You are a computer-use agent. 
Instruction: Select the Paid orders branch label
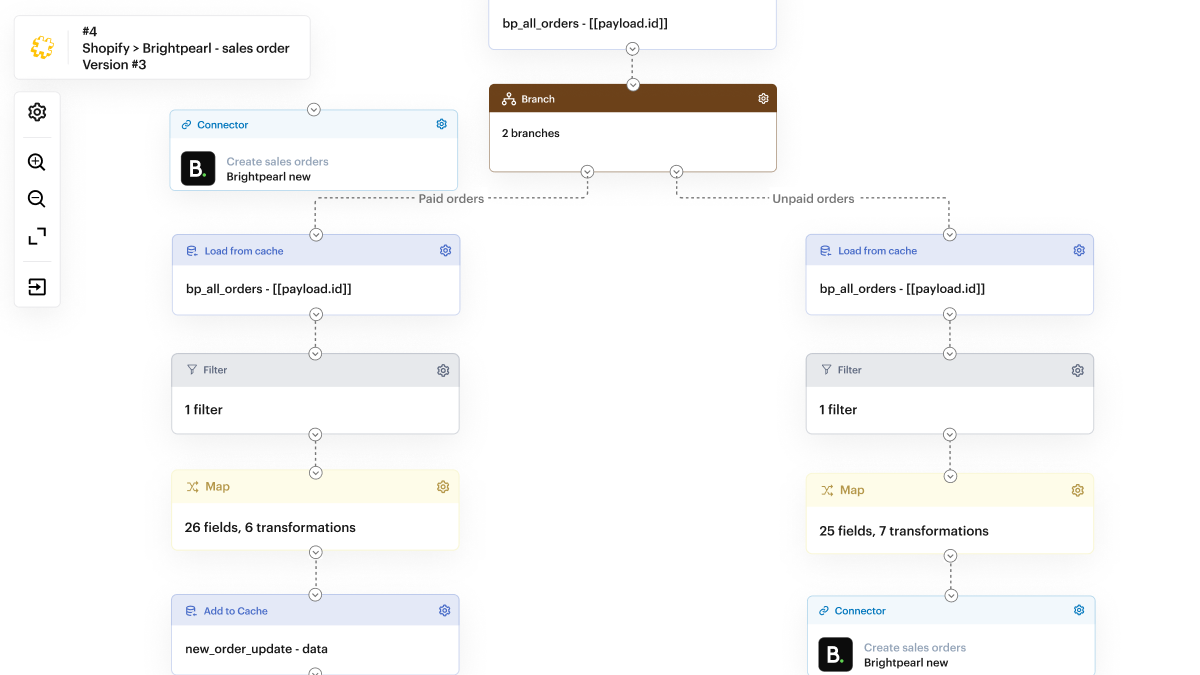click(x=451, y=199)
